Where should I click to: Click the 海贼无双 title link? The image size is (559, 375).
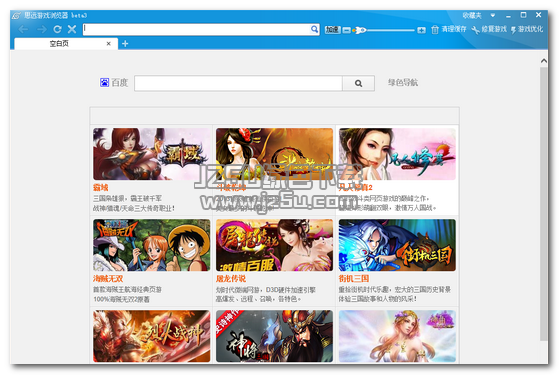pyautogui.click(x=108, y=279)
